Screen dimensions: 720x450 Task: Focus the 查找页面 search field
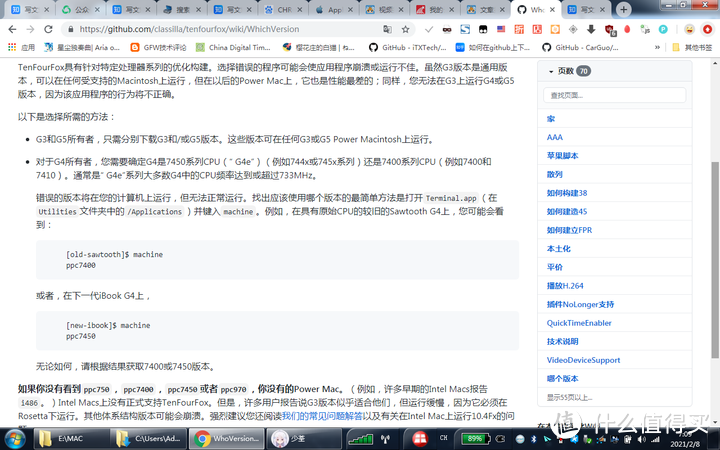coord(614,96)
